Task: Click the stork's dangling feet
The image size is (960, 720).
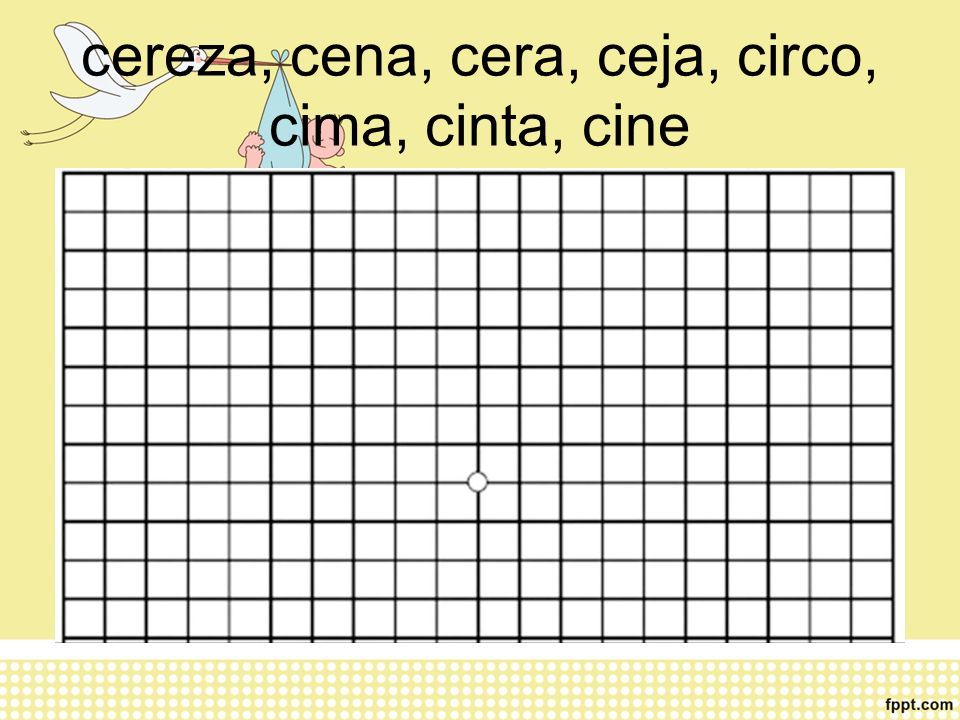Action: (29, 137)
